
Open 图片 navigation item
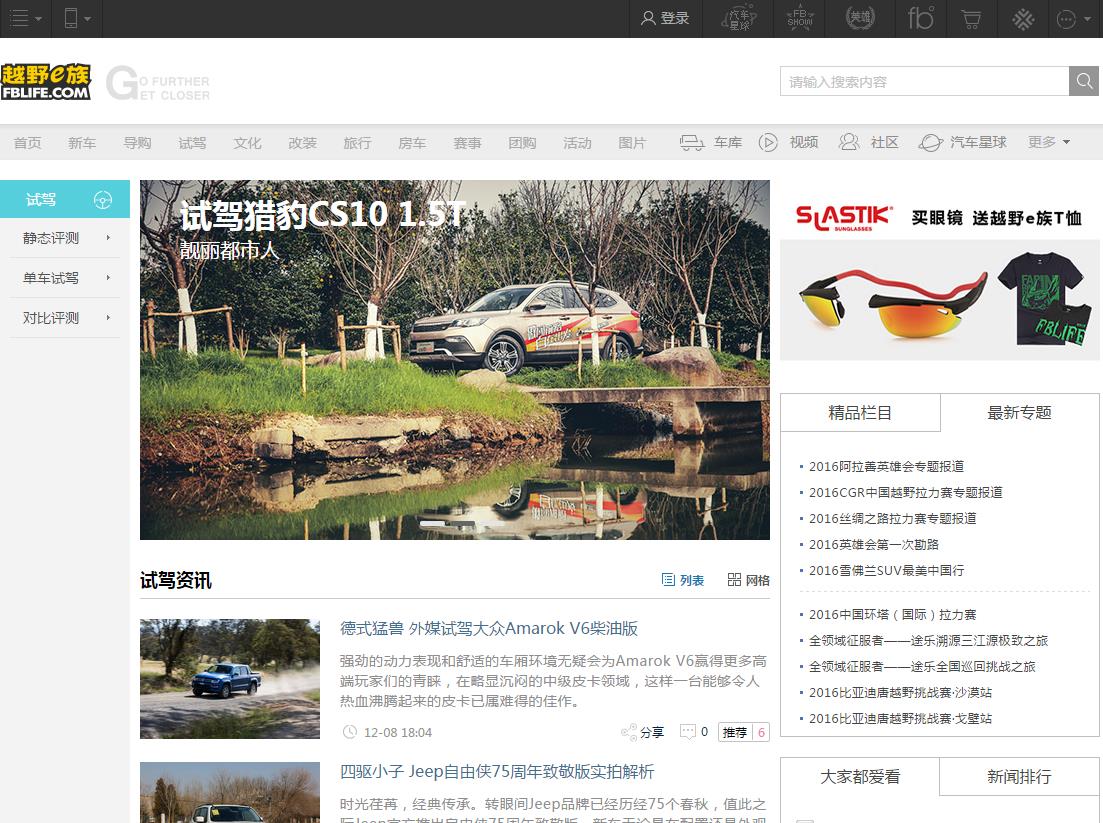tap(632, 143)
